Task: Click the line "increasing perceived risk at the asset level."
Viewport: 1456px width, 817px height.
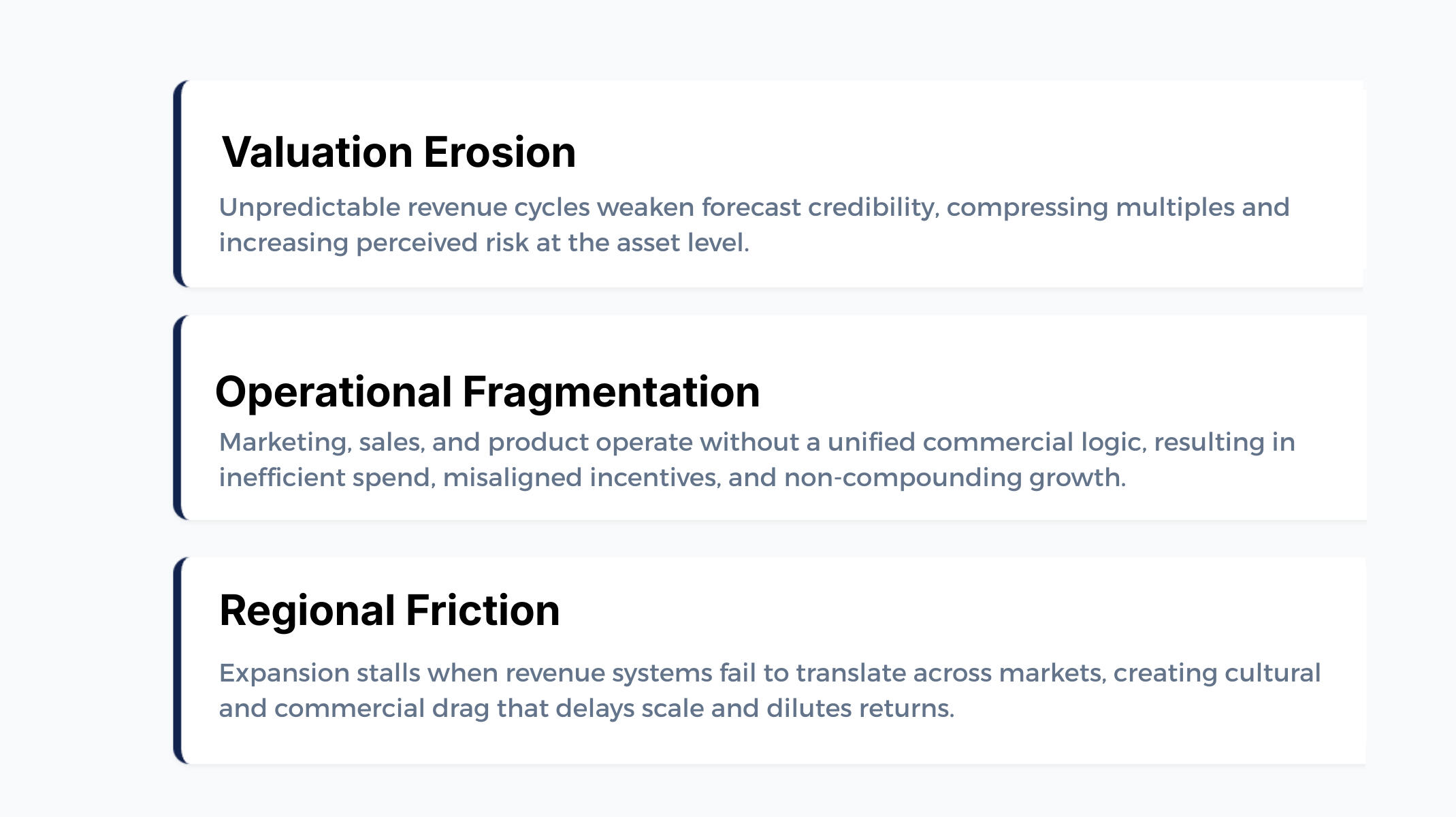Action: (484, 243)
